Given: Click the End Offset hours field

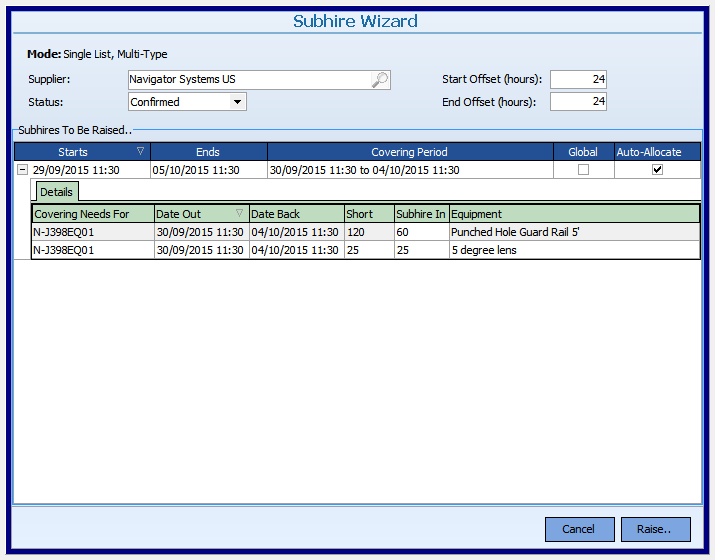Looking at the screenshot, I should (x=578, y=102).
